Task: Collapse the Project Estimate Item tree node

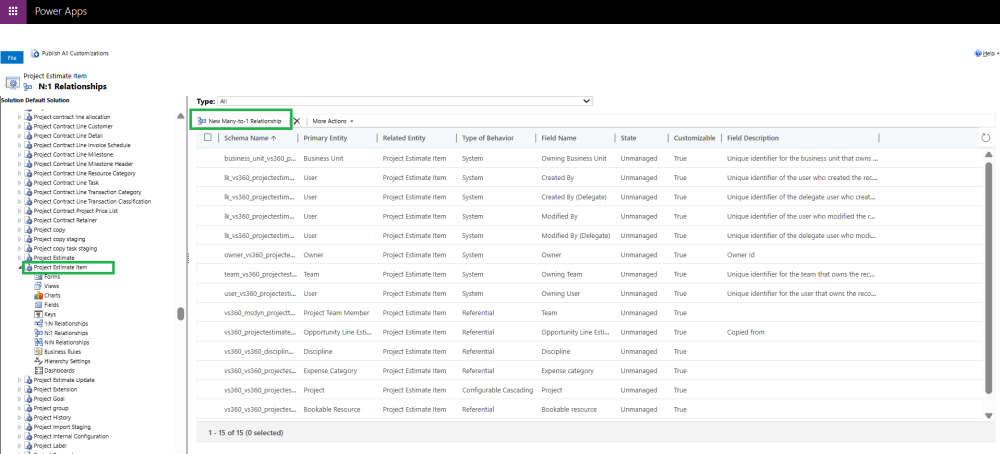Action: pos(20,267)
